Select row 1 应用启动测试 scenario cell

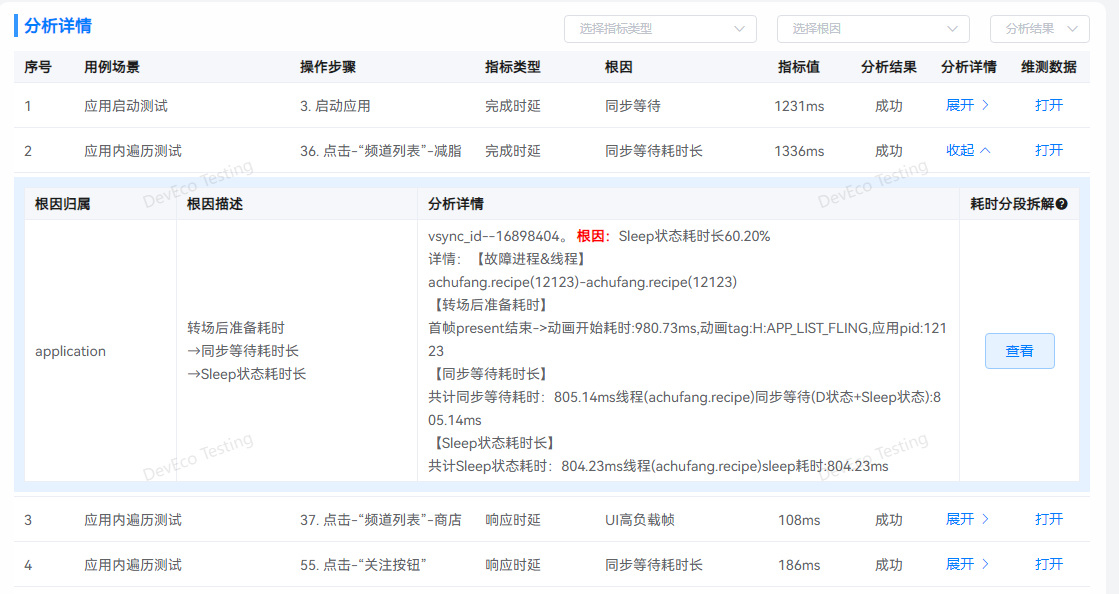point(125,105)
